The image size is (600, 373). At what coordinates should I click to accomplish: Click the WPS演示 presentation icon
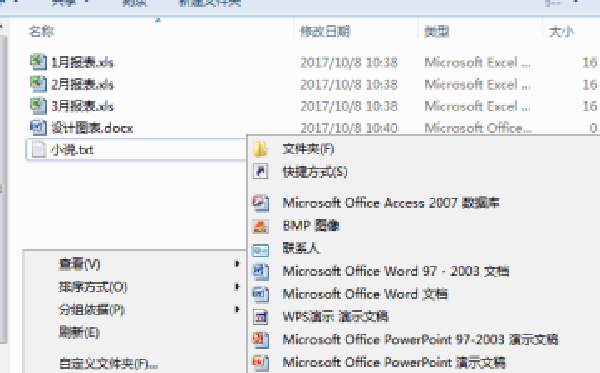click(260, 317)
